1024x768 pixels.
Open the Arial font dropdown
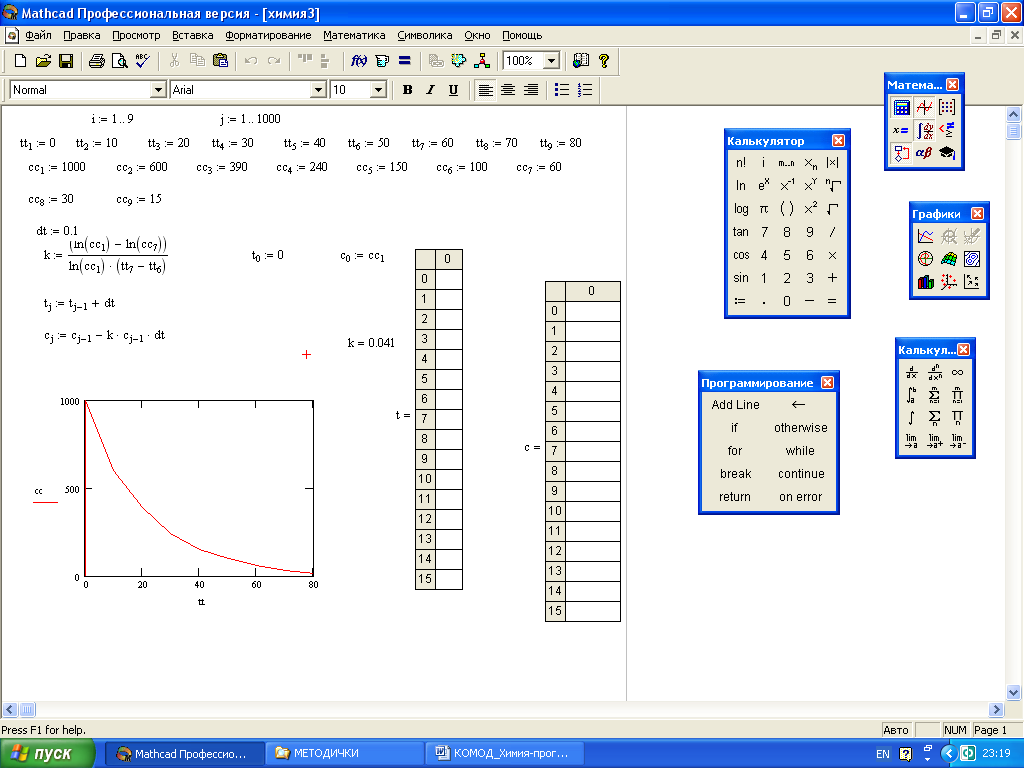319,90
